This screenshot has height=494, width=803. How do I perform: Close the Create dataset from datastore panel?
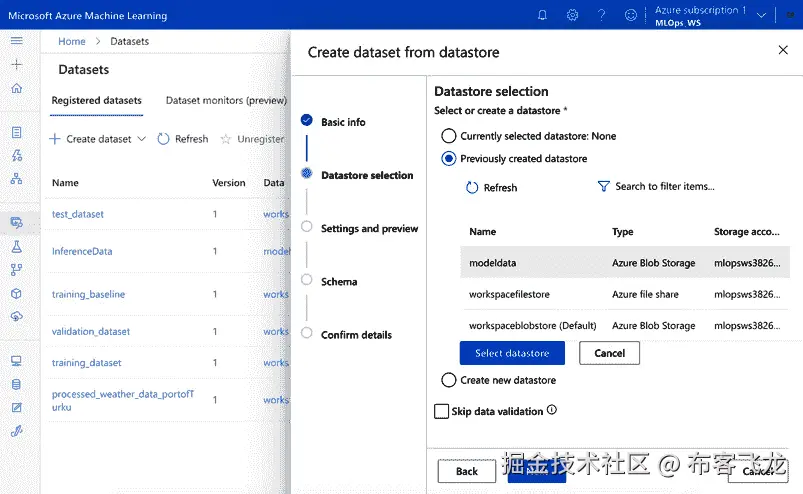click(783, 50)
